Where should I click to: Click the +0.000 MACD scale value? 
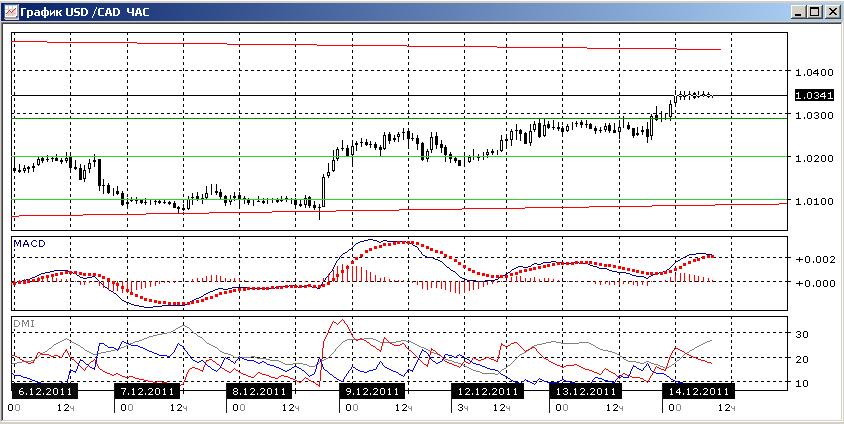click(814, 284)
